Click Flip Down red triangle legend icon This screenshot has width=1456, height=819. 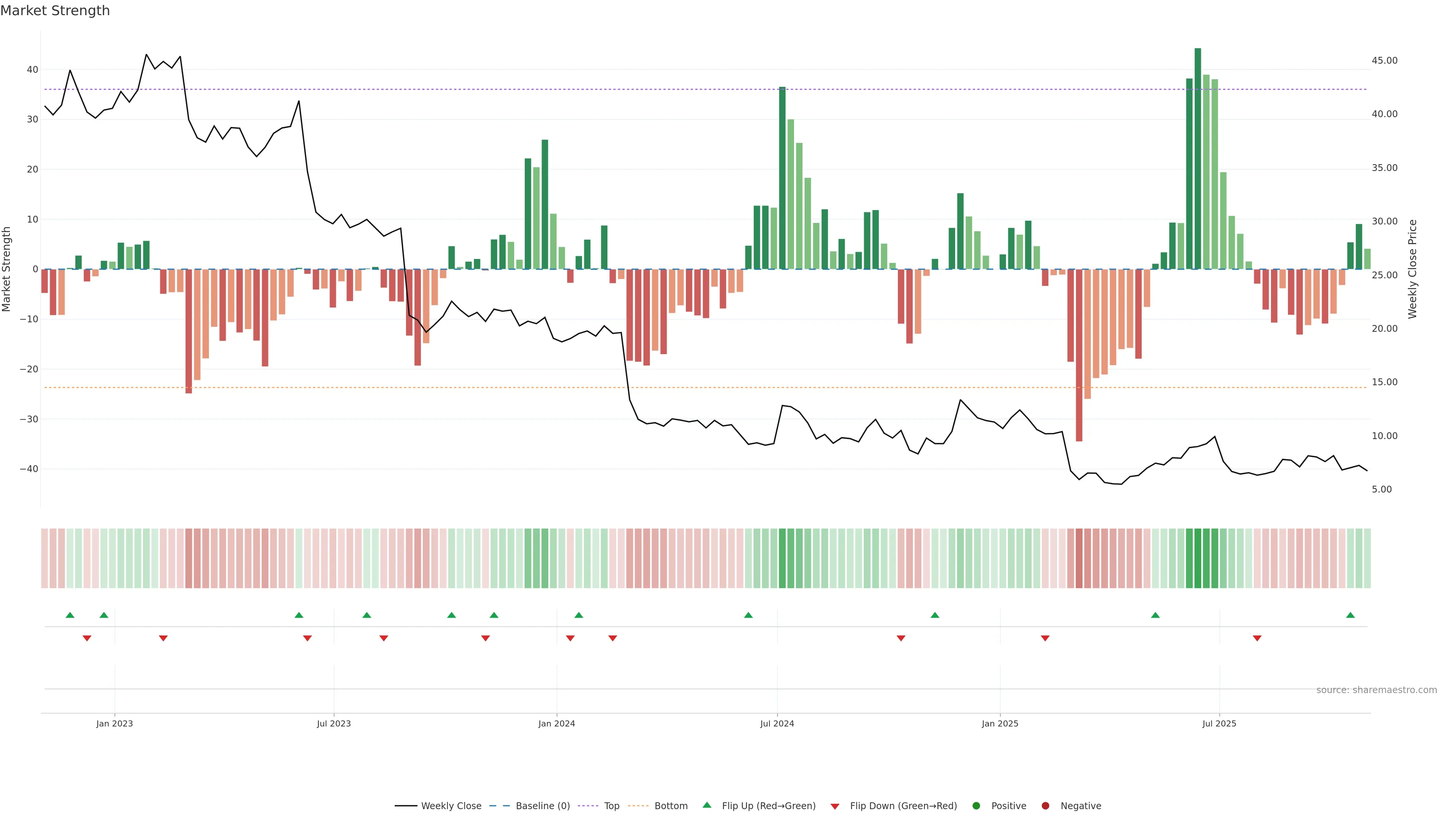835,806
